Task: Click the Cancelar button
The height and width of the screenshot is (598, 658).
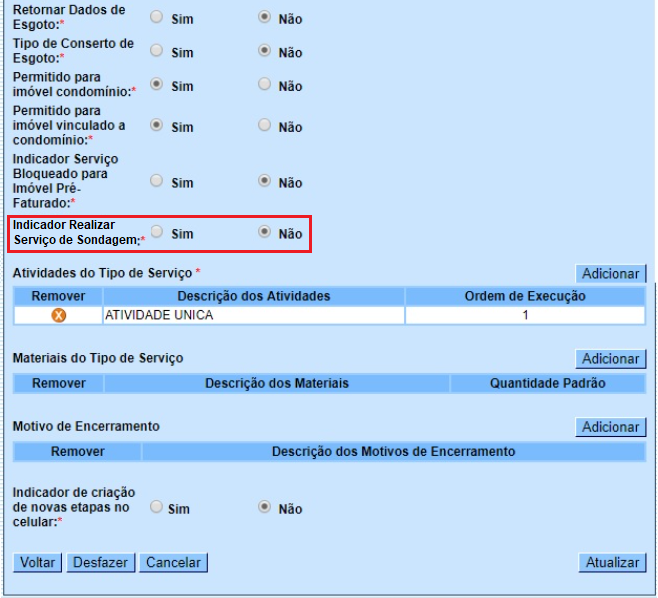Action: pos(173,562)
